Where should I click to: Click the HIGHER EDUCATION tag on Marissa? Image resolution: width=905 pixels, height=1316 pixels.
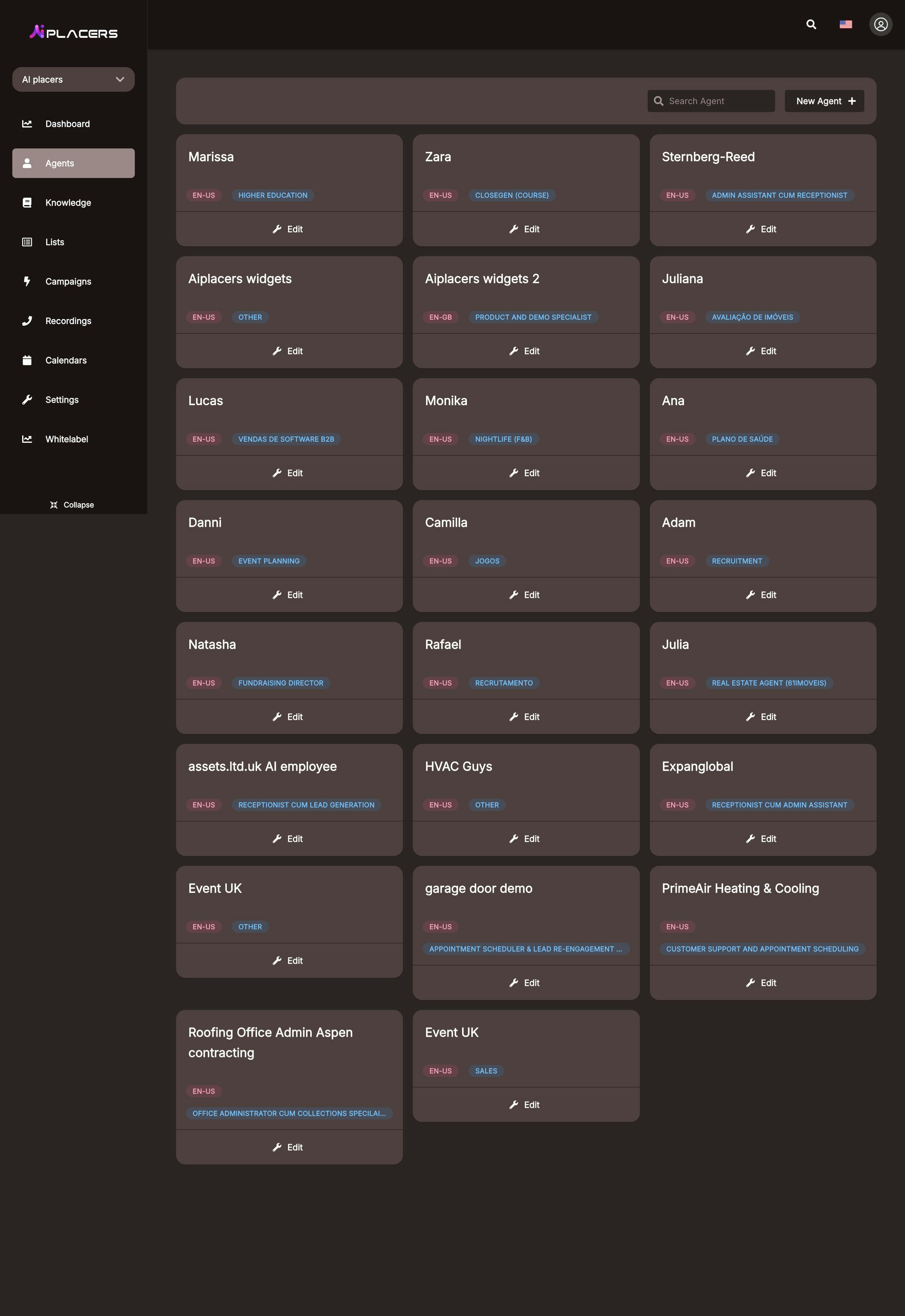click(273, 195)
